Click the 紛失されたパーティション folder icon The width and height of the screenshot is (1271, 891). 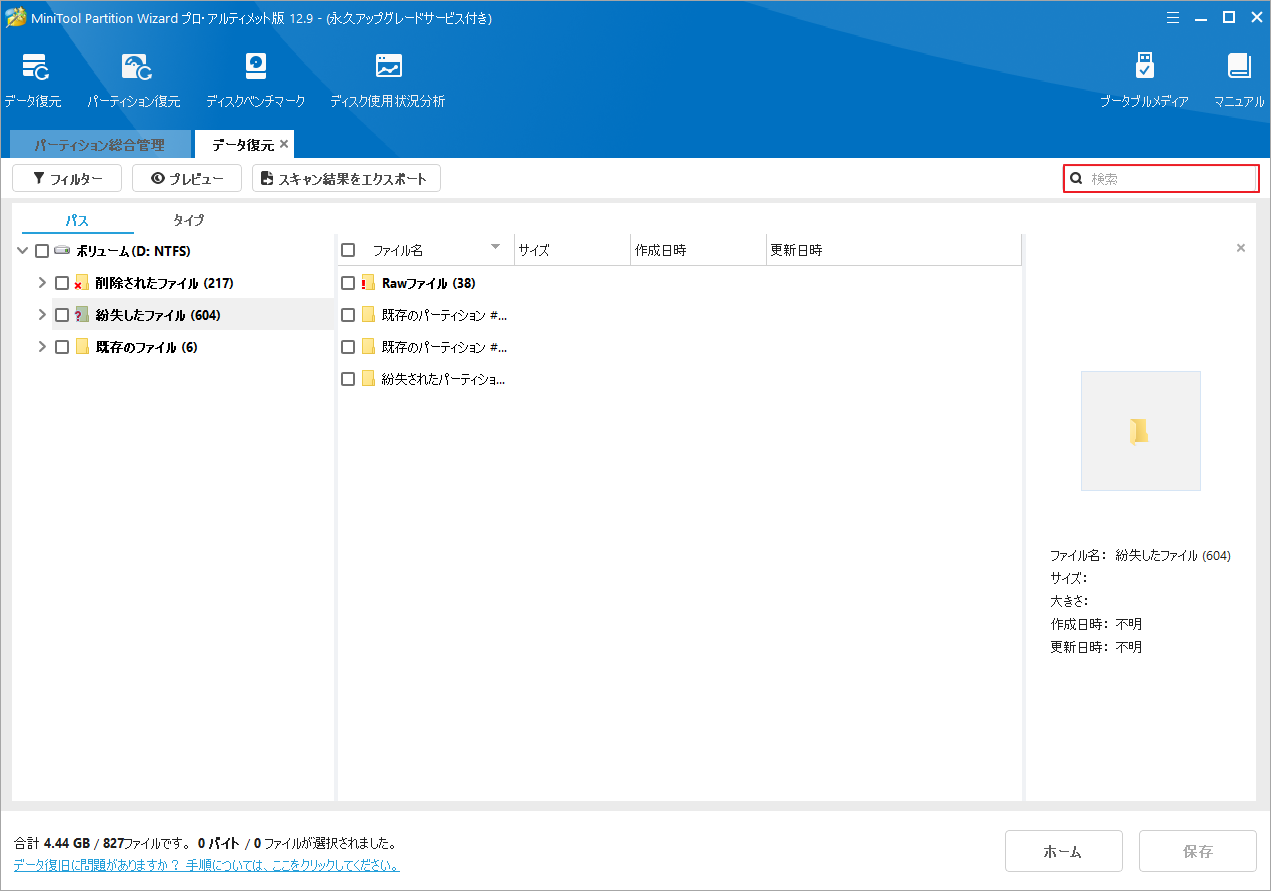click(368, 379)
